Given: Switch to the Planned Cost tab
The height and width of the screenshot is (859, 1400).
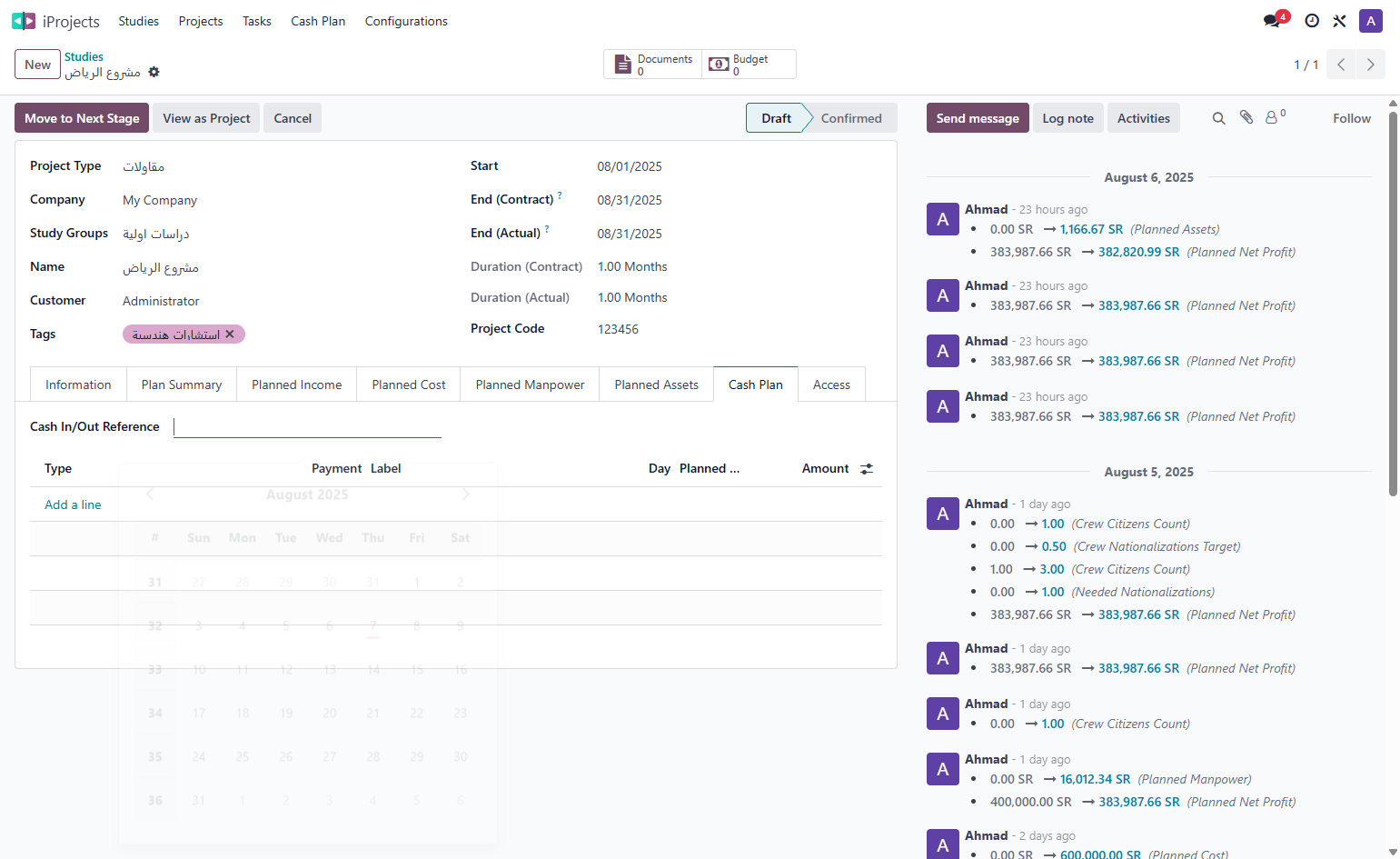Looking at the screenshot, I should pos(409,385).
